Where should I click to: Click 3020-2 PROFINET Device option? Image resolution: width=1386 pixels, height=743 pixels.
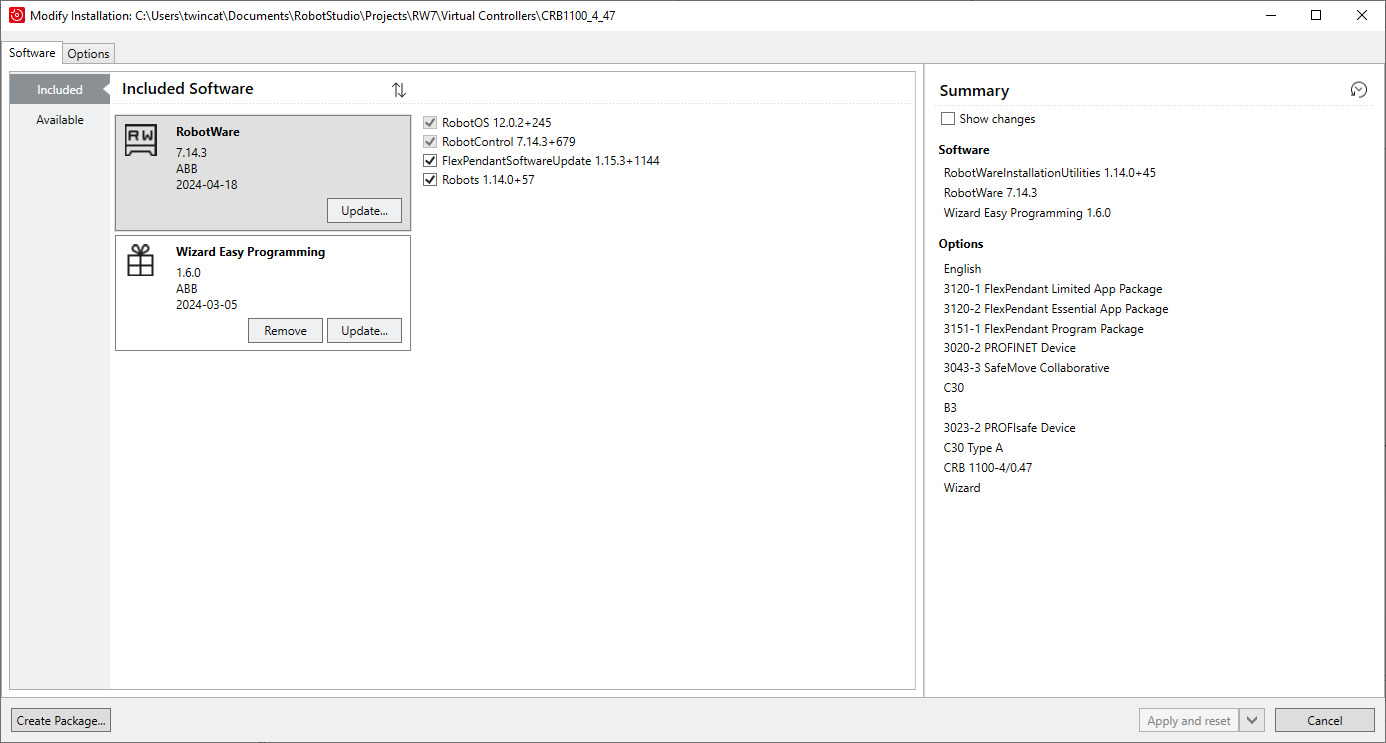pyautogui.click(x=1009, y=348)
